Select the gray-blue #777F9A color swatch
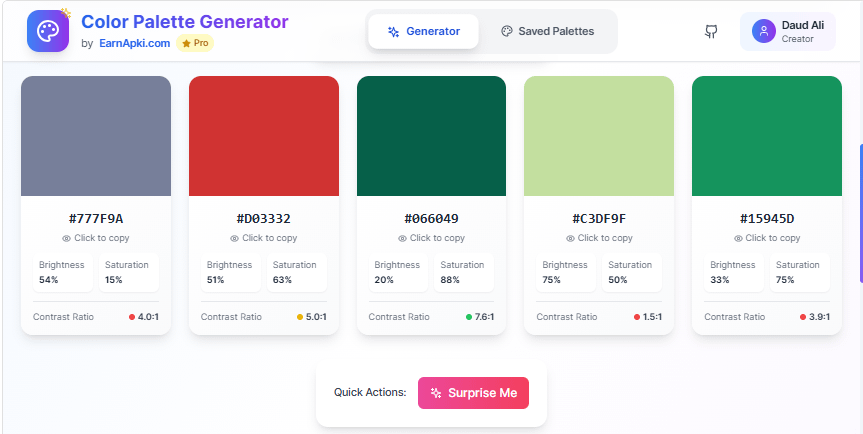Screen dimensions: 863x434 click(96, 136)
